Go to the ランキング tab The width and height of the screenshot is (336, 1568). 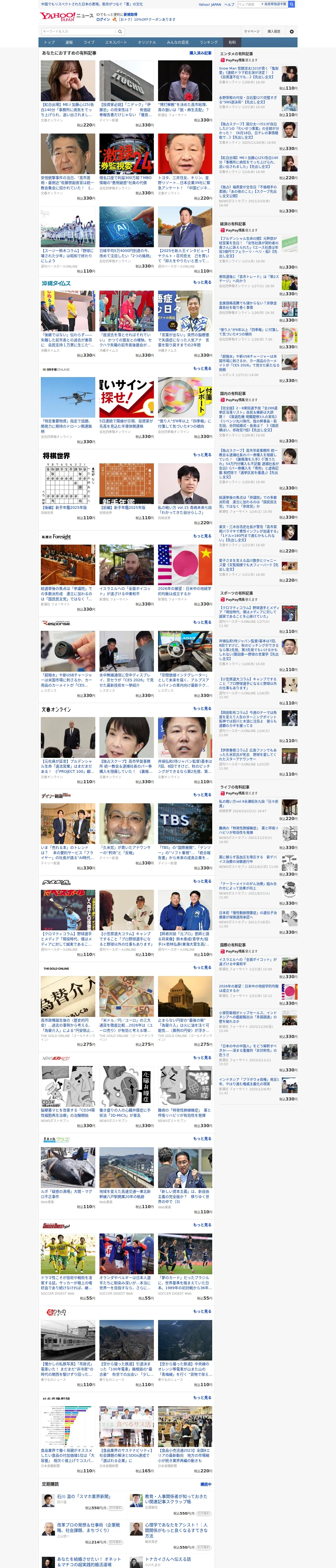pos(209,43)
